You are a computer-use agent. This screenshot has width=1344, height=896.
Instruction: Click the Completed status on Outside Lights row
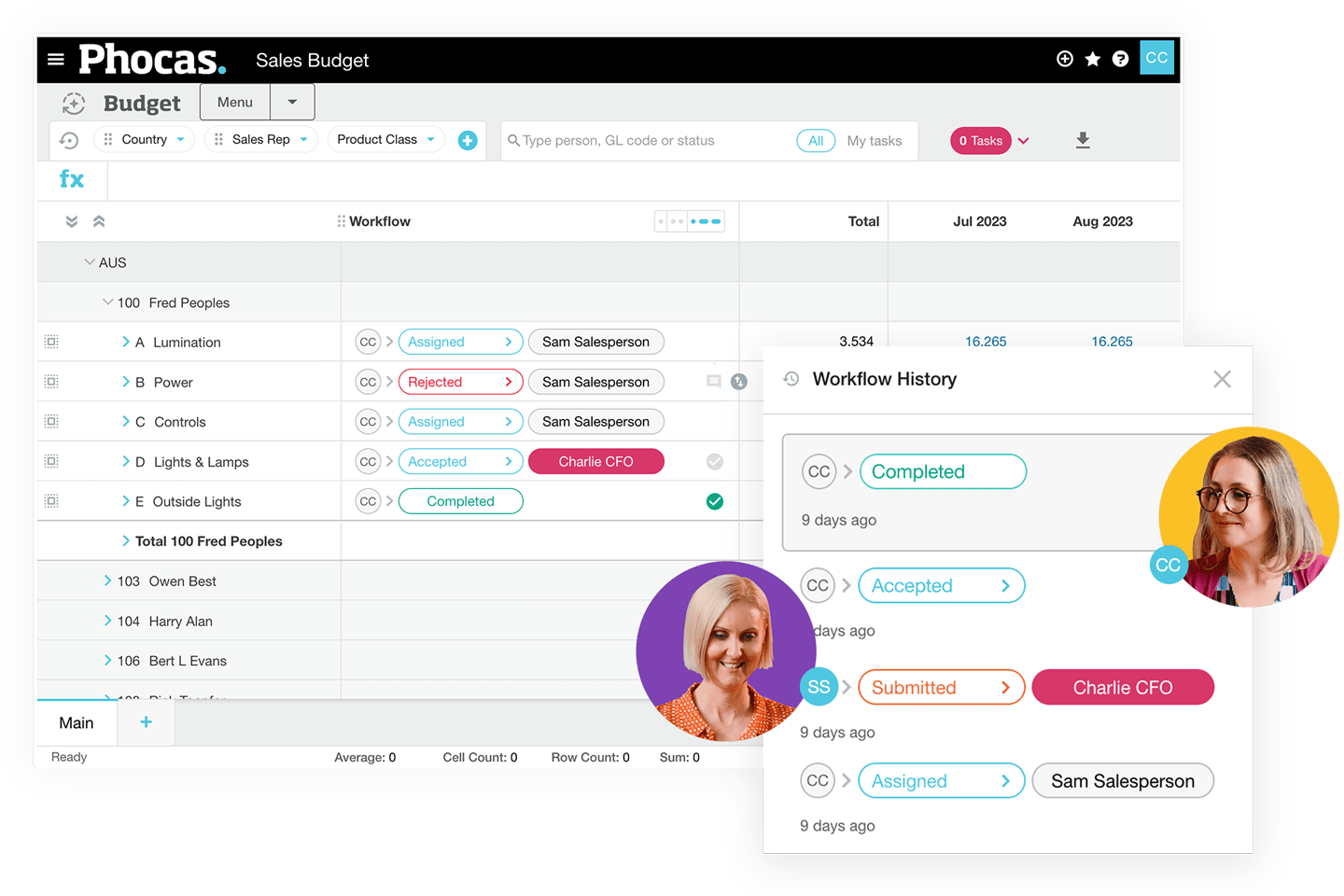[460, 501]
